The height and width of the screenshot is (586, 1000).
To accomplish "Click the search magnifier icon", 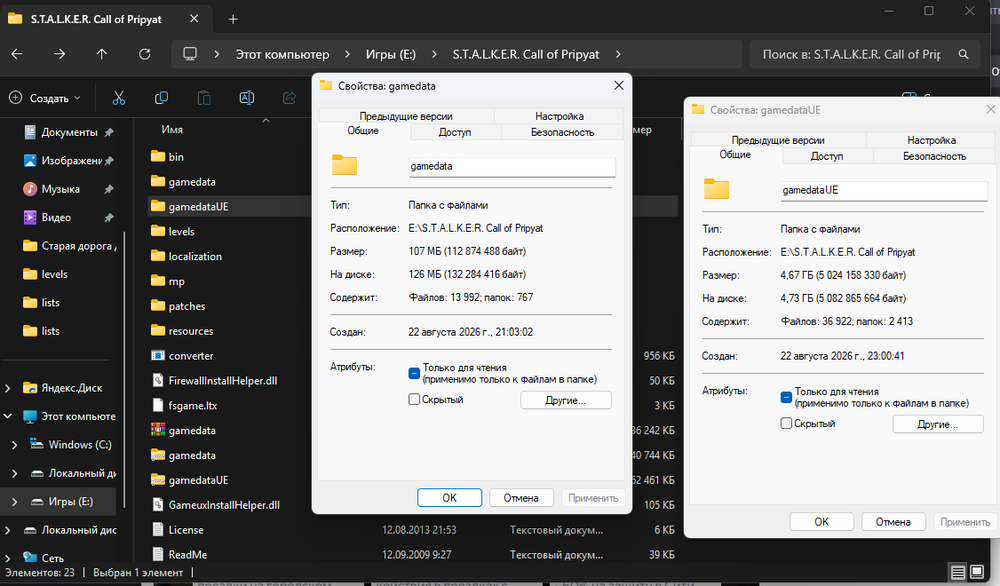I will click(964, 54).
